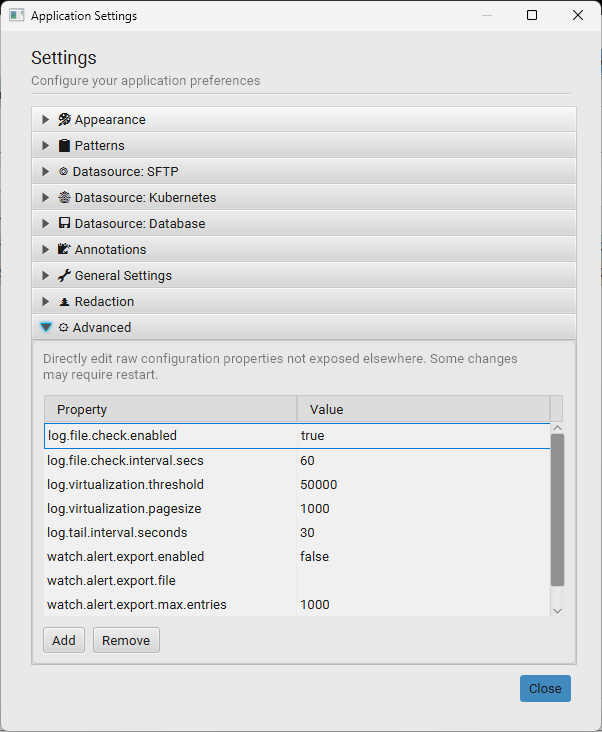The height and width of the screenshot is (732, 602).
Task: Click the General Settings wrench icon
Action: coord(64,275)
